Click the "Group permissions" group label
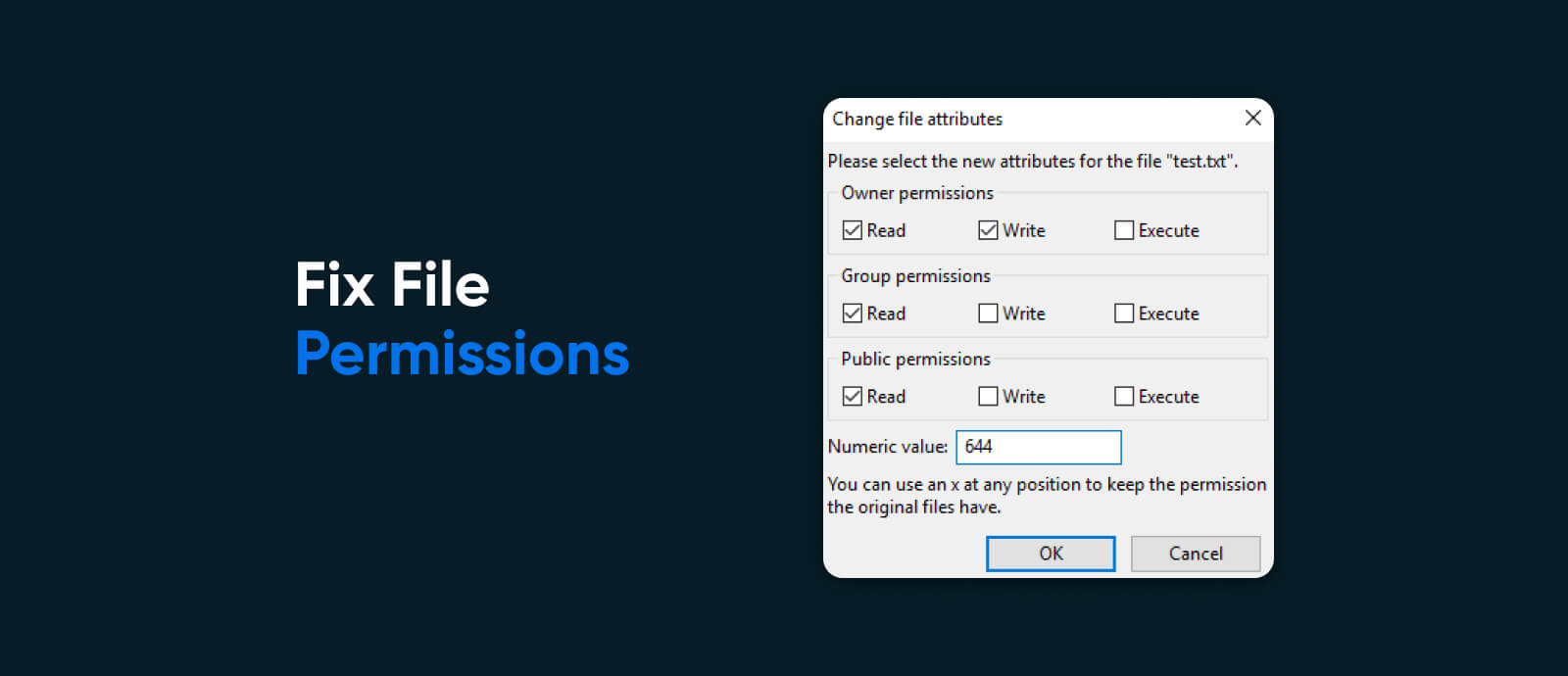Viewport: 1568px width, 676px height. [915, 276]
